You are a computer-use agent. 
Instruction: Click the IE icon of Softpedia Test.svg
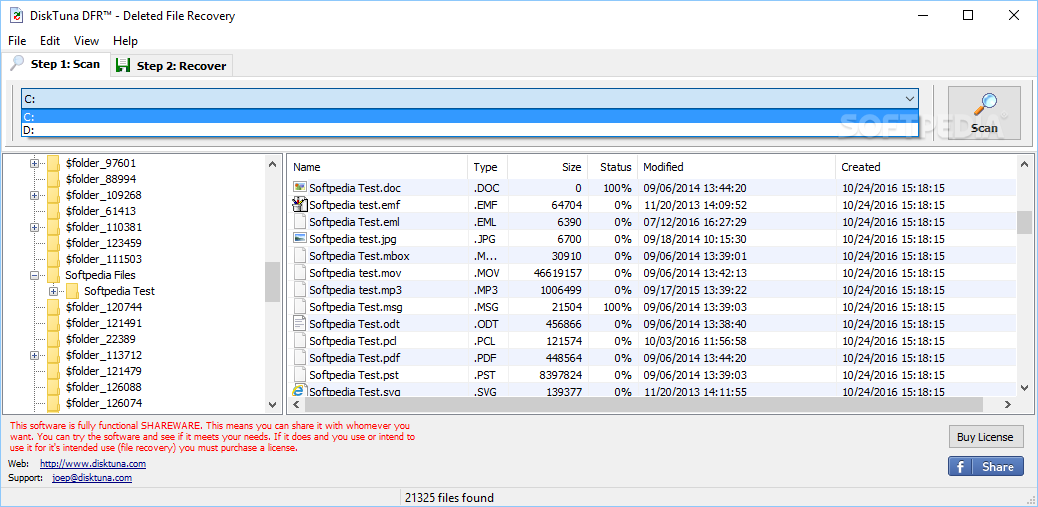pyautogui.click(x=299, y=391)
